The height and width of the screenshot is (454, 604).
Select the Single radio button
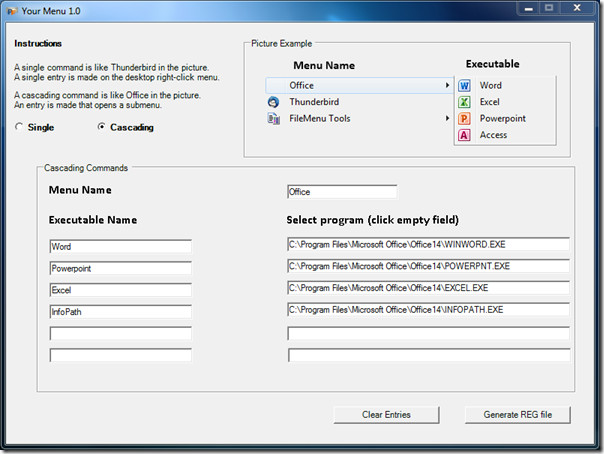coord(18,127)
